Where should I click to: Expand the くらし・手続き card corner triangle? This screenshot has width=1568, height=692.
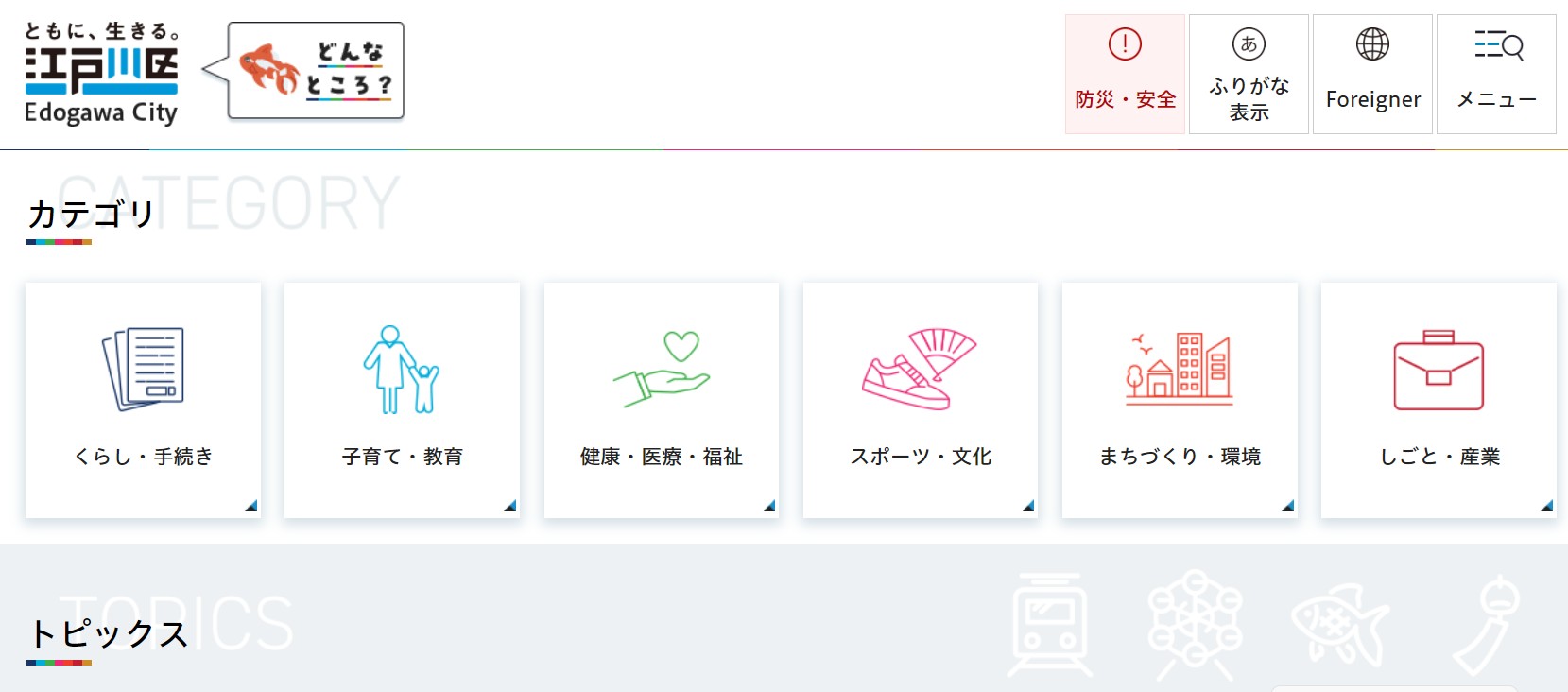click(x=250, y=507)
